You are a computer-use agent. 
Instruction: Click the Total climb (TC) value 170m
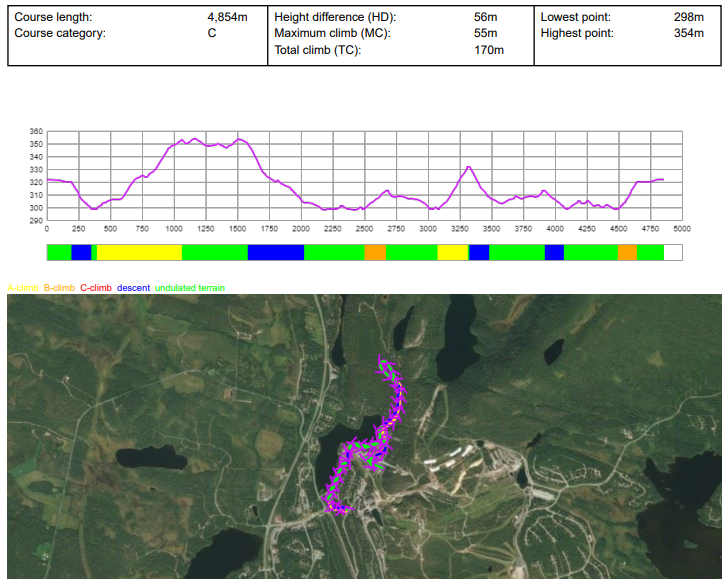point(488,49)
